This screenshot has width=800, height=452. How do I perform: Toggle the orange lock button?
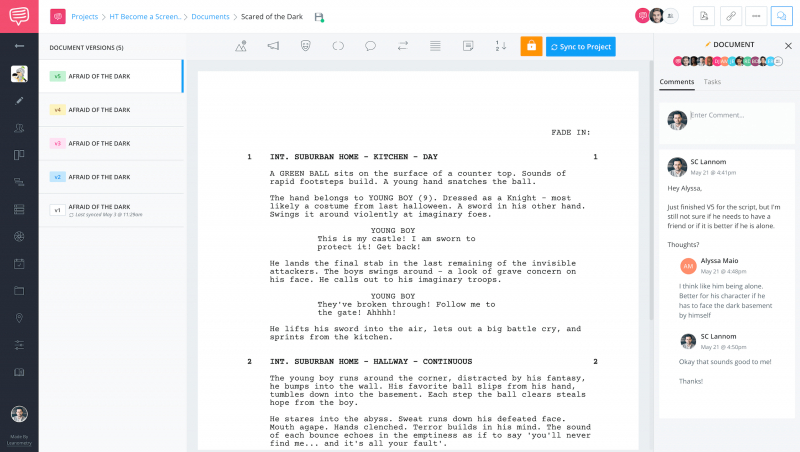(531, 46)
